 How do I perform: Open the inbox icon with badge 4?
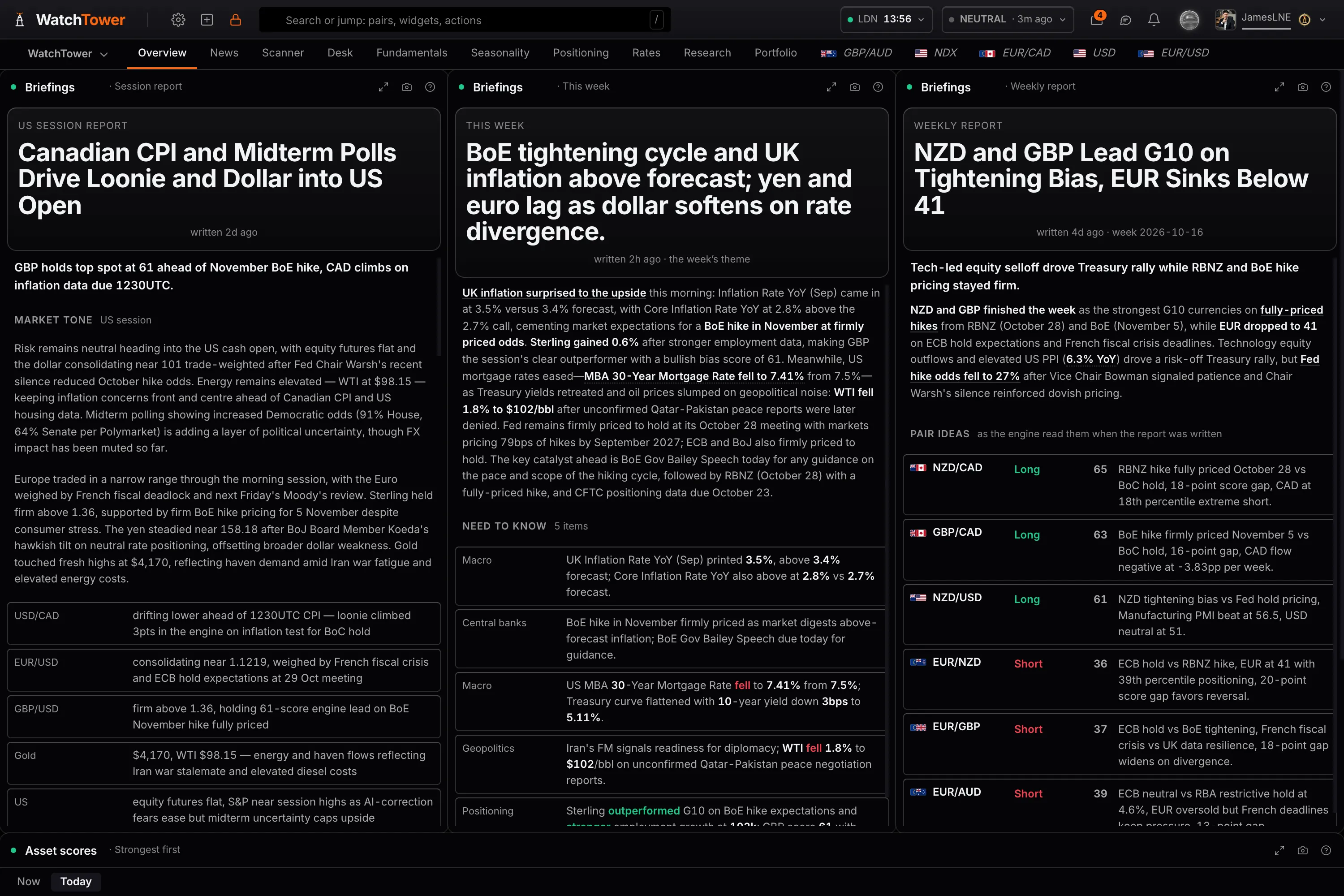click(x=1097, y=19)
